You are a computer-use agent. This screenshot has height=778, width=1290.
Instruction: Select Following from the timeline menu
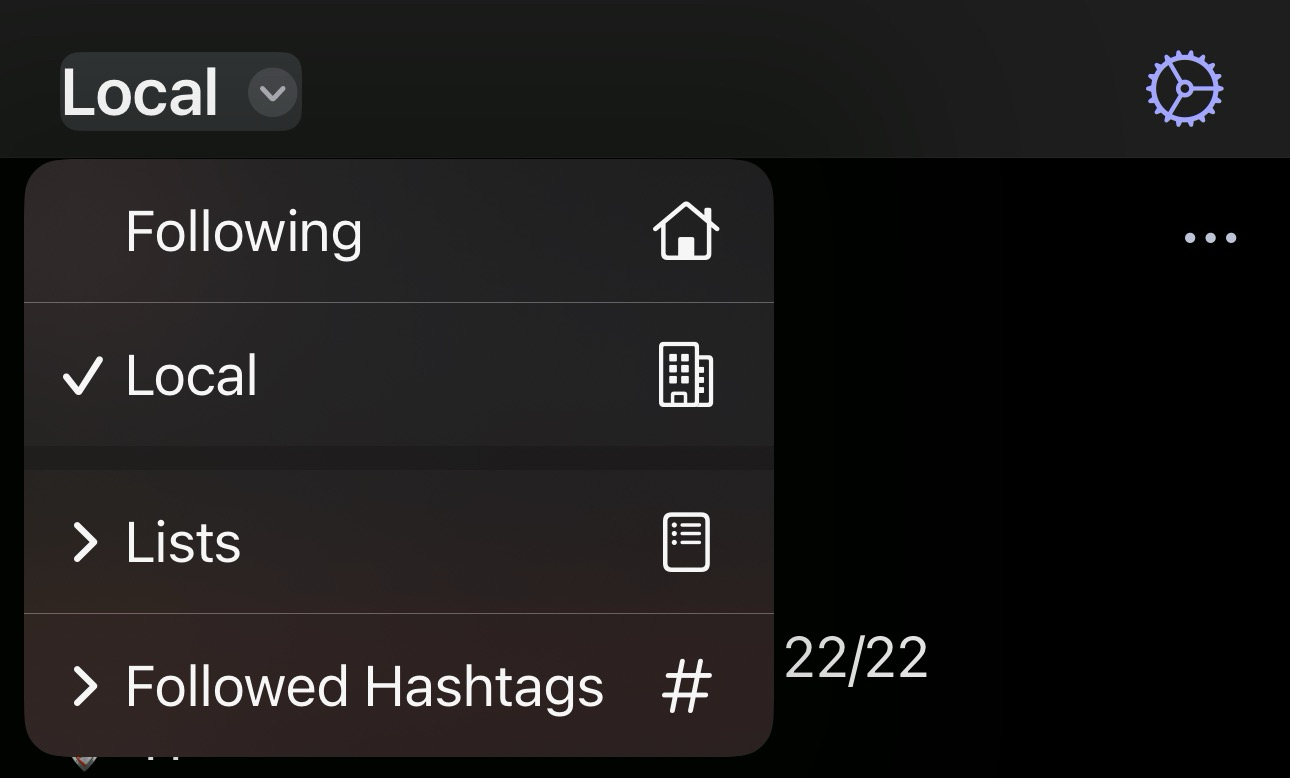coord(399,231)
